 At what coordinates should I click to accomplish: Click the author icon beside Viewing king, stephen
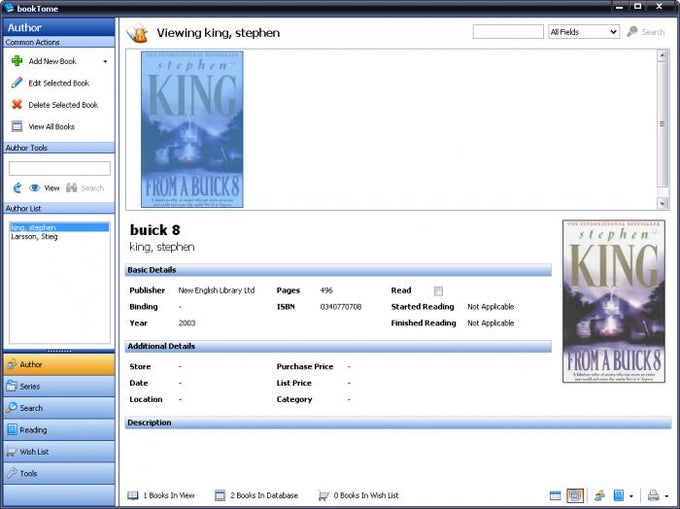pos(138,33)
